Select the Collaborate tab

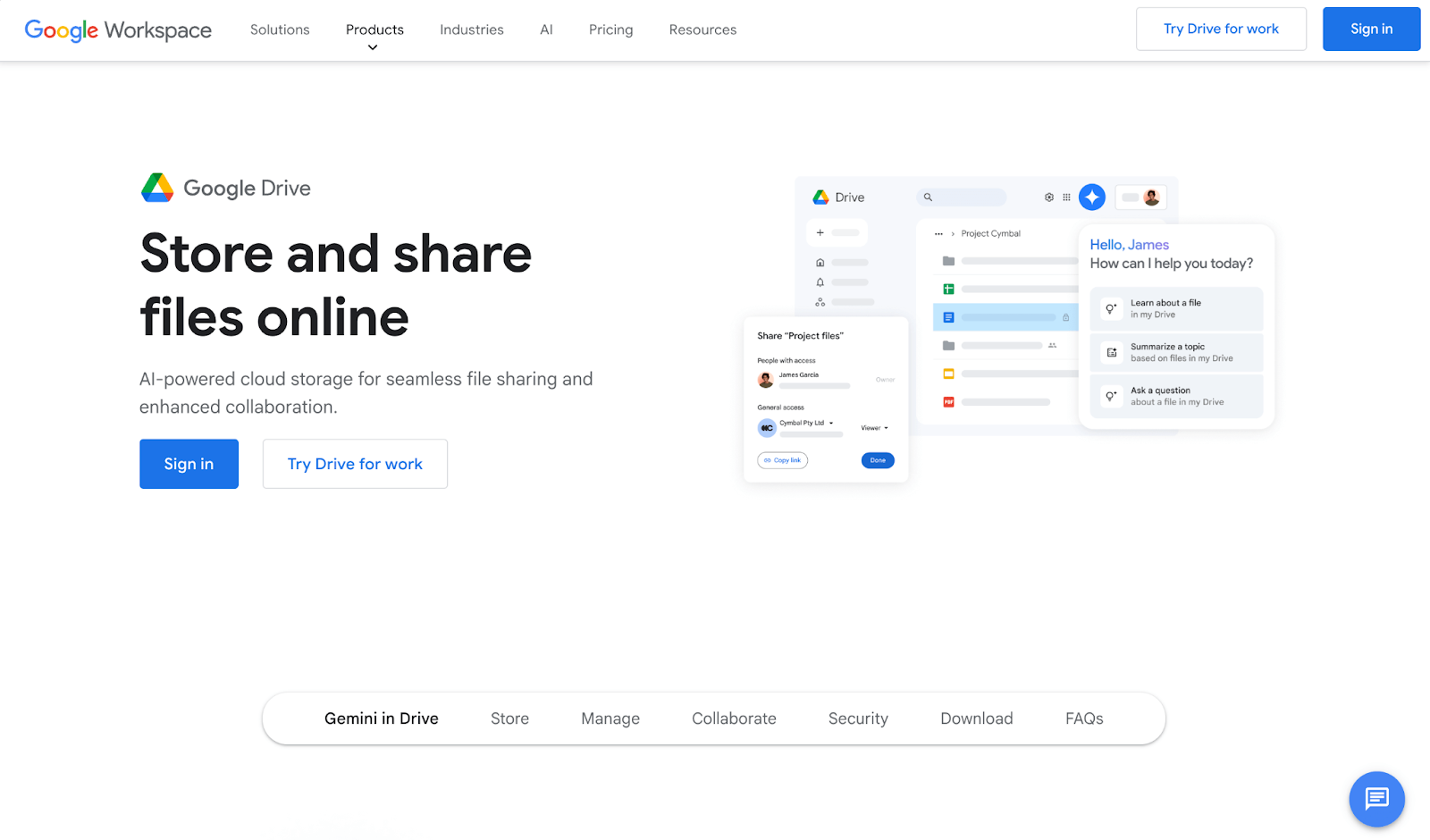[734, 718]
